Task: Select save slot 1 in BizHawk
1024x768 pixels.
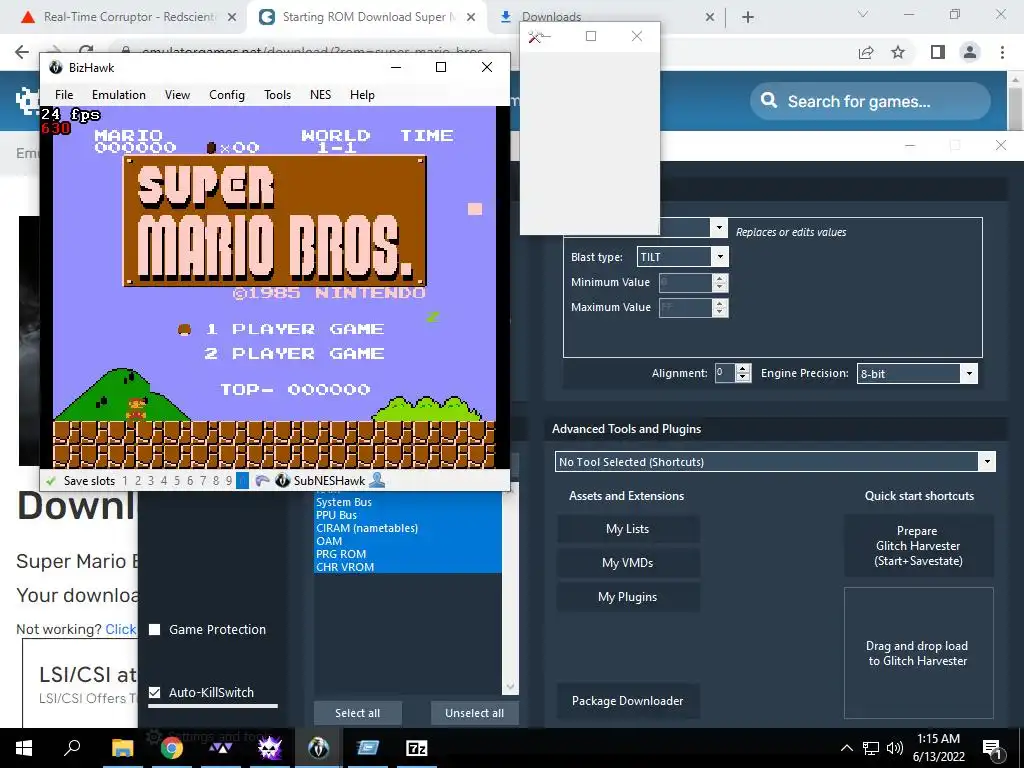Action: pyautogui.click(x=125, y=481)
